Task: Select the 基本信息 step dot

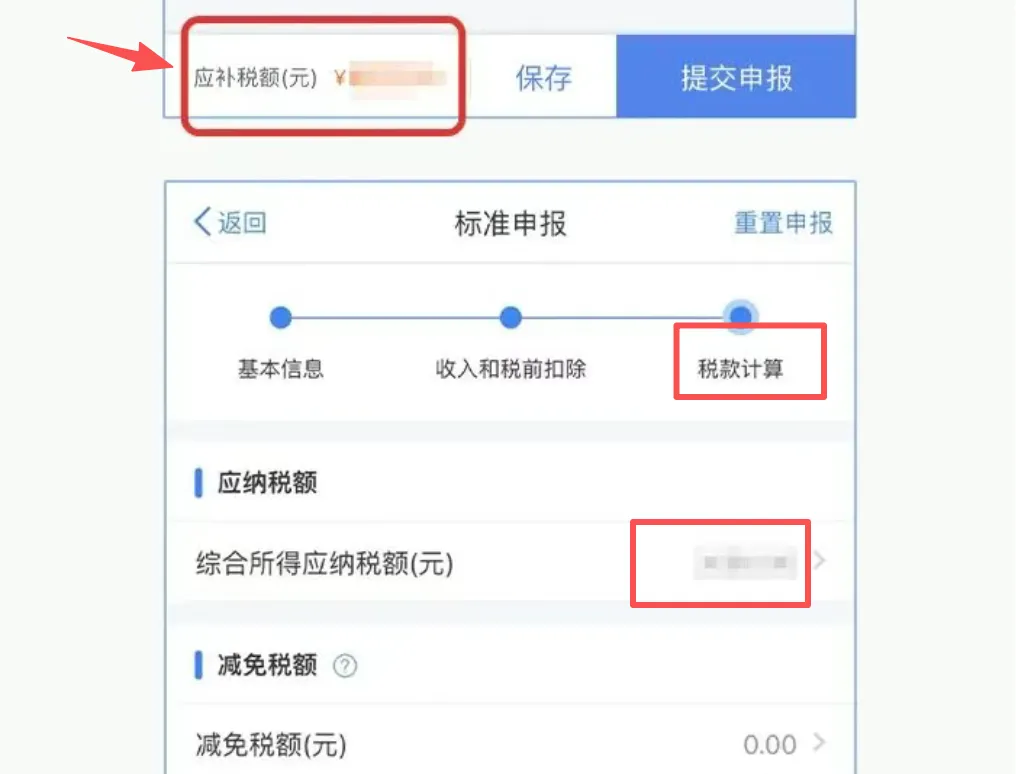Action: click(x=281, y=317)
